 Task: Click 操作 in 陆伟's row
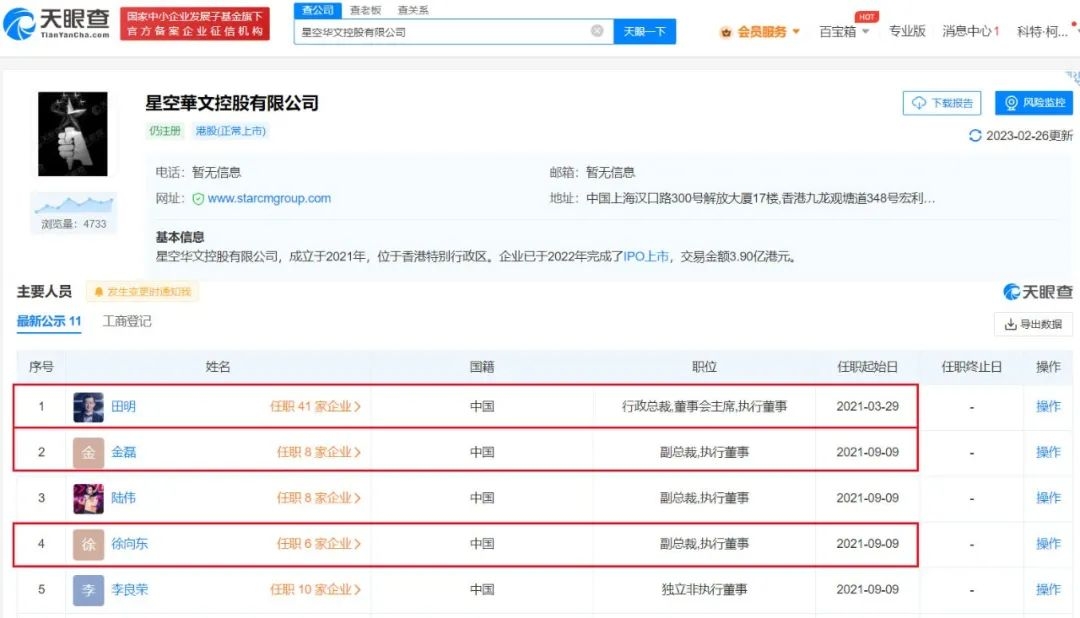[x=1048, y=497]
